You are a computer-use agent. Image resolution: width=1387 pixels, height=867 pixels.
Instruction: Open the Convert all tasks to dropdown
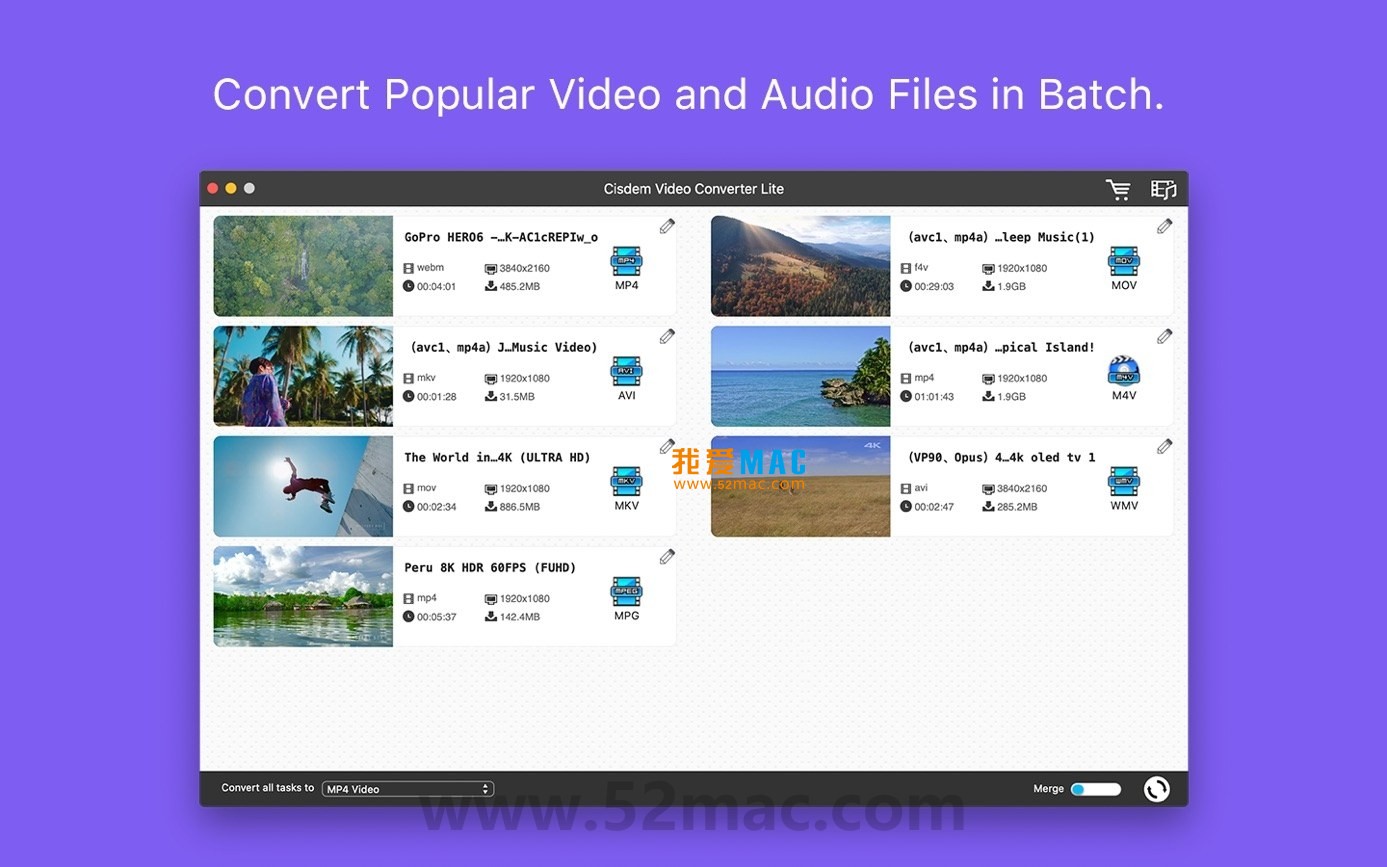pos(408,789)
